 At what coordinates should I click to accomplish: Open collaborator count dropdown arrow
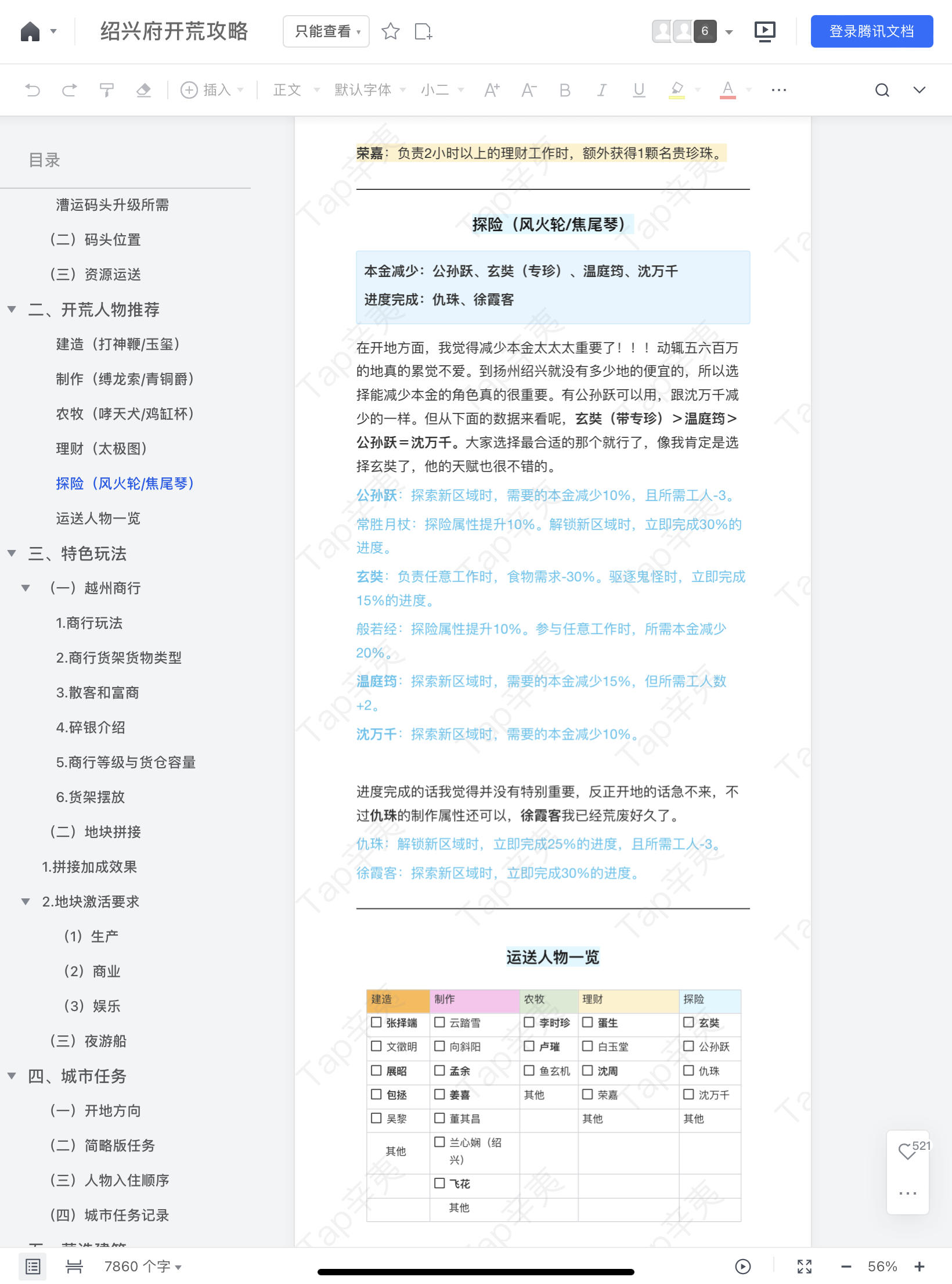tap(729, 32)
